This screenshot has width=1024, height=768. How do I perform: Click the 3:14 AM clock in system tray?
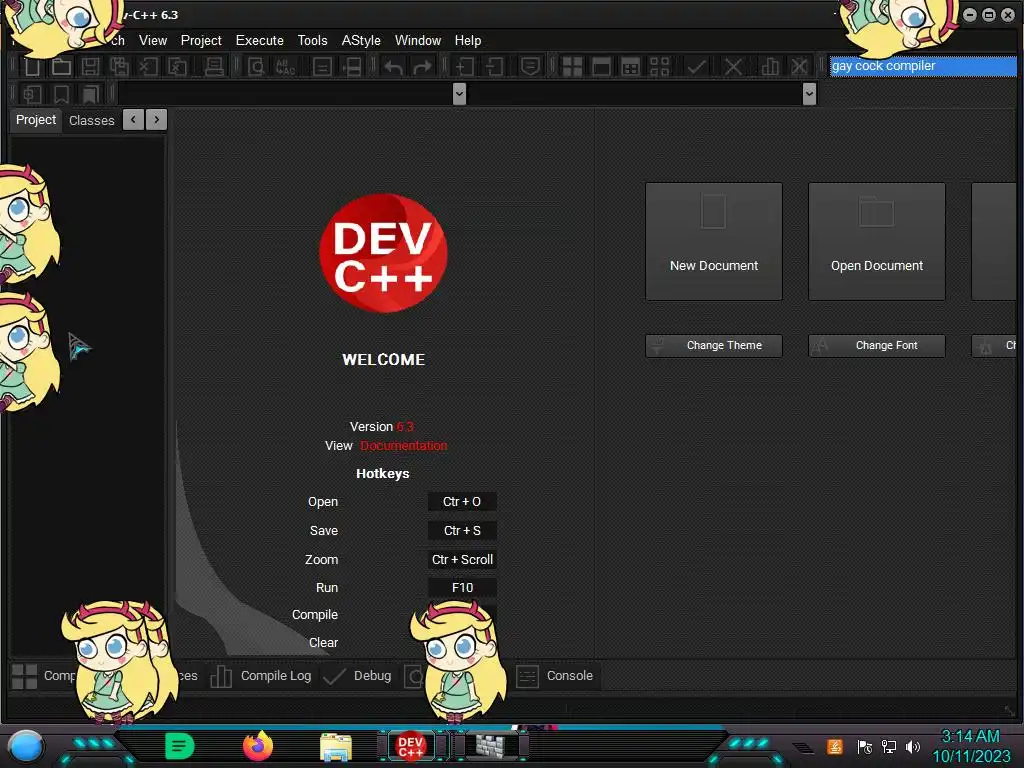click(970, 737)
